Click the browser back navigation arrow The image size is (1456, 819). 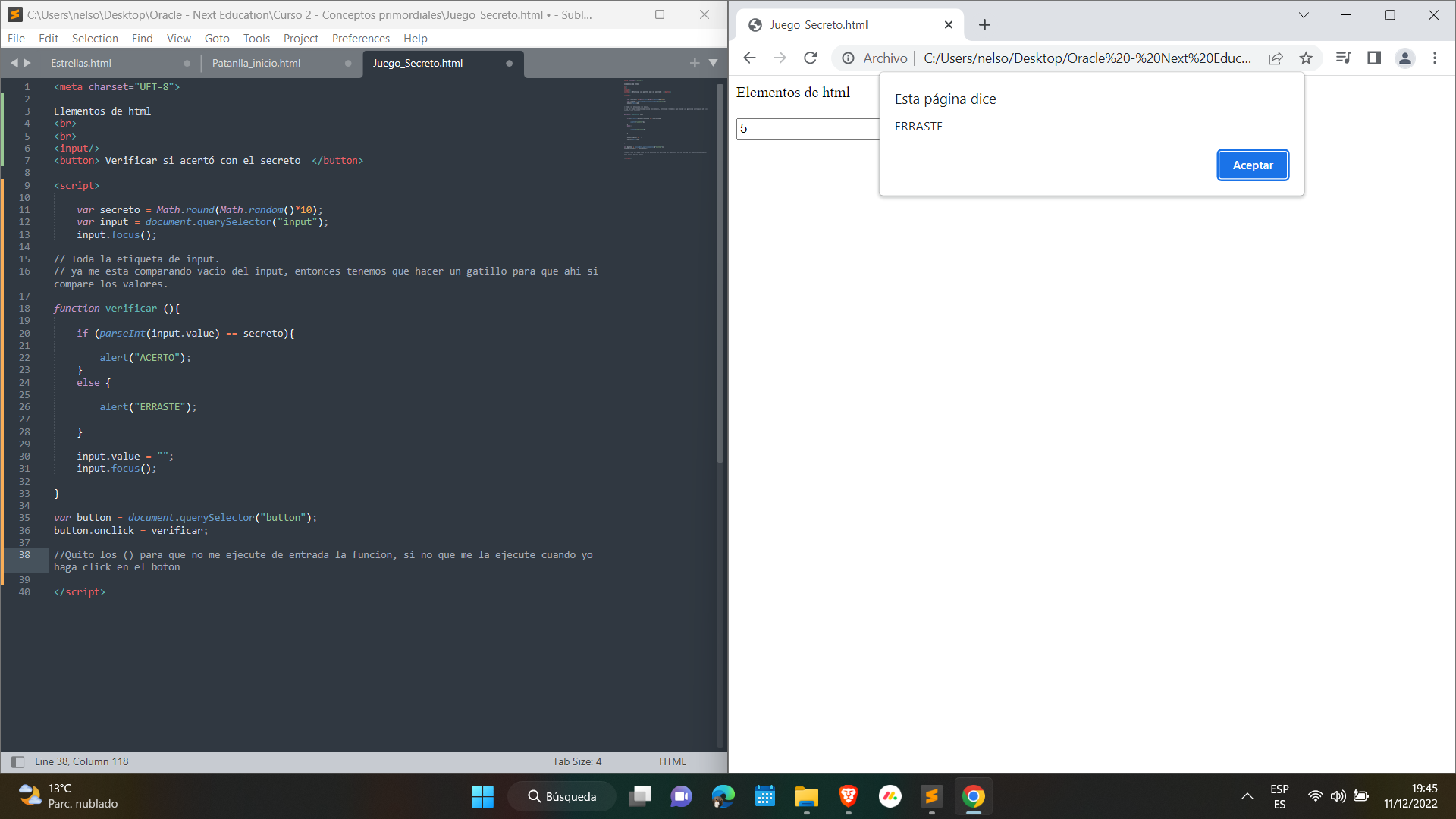749,57
